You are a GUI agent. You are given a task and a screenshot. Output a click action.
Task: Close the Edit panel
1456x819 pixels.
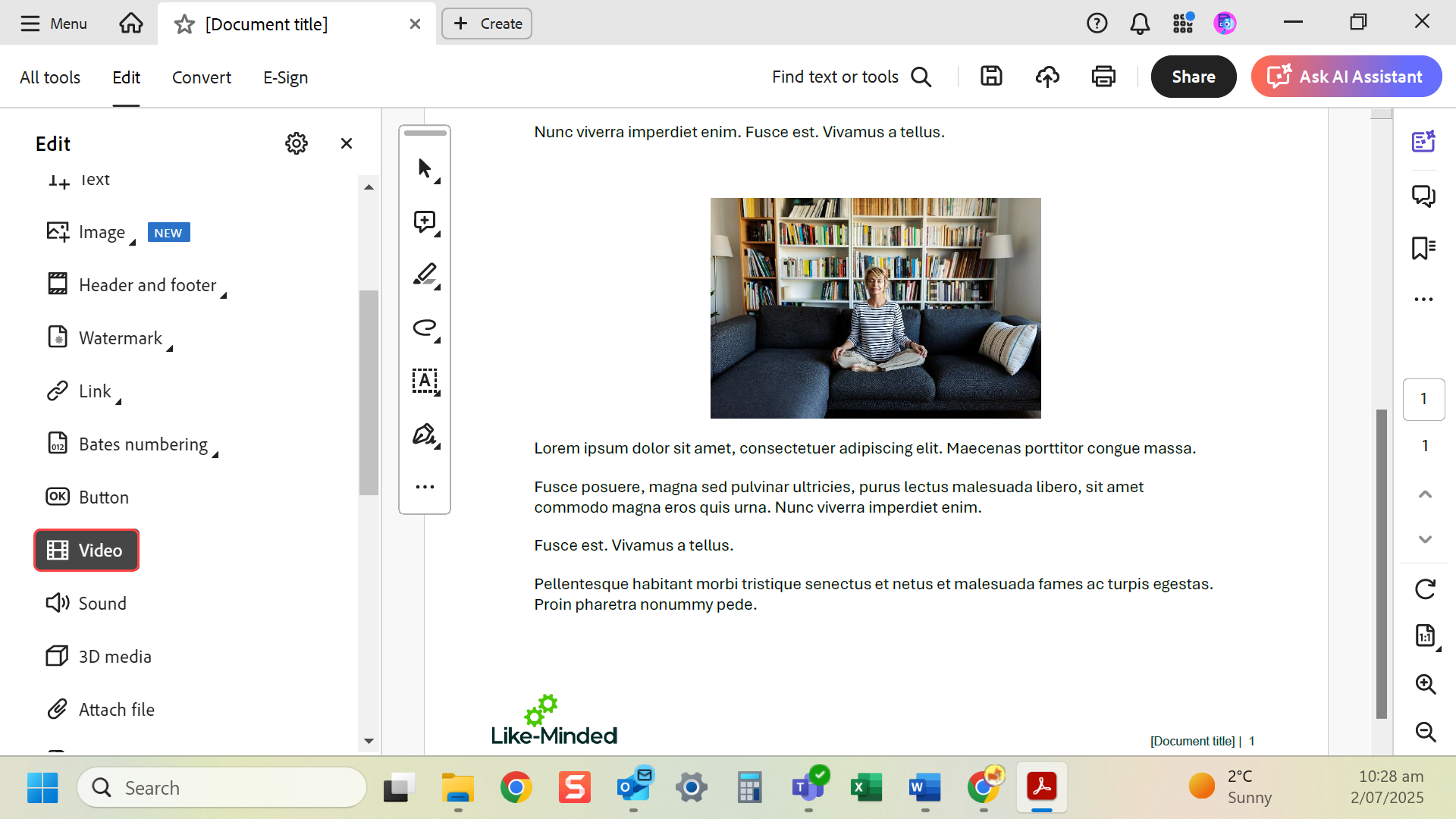click(x=347, y=143)
